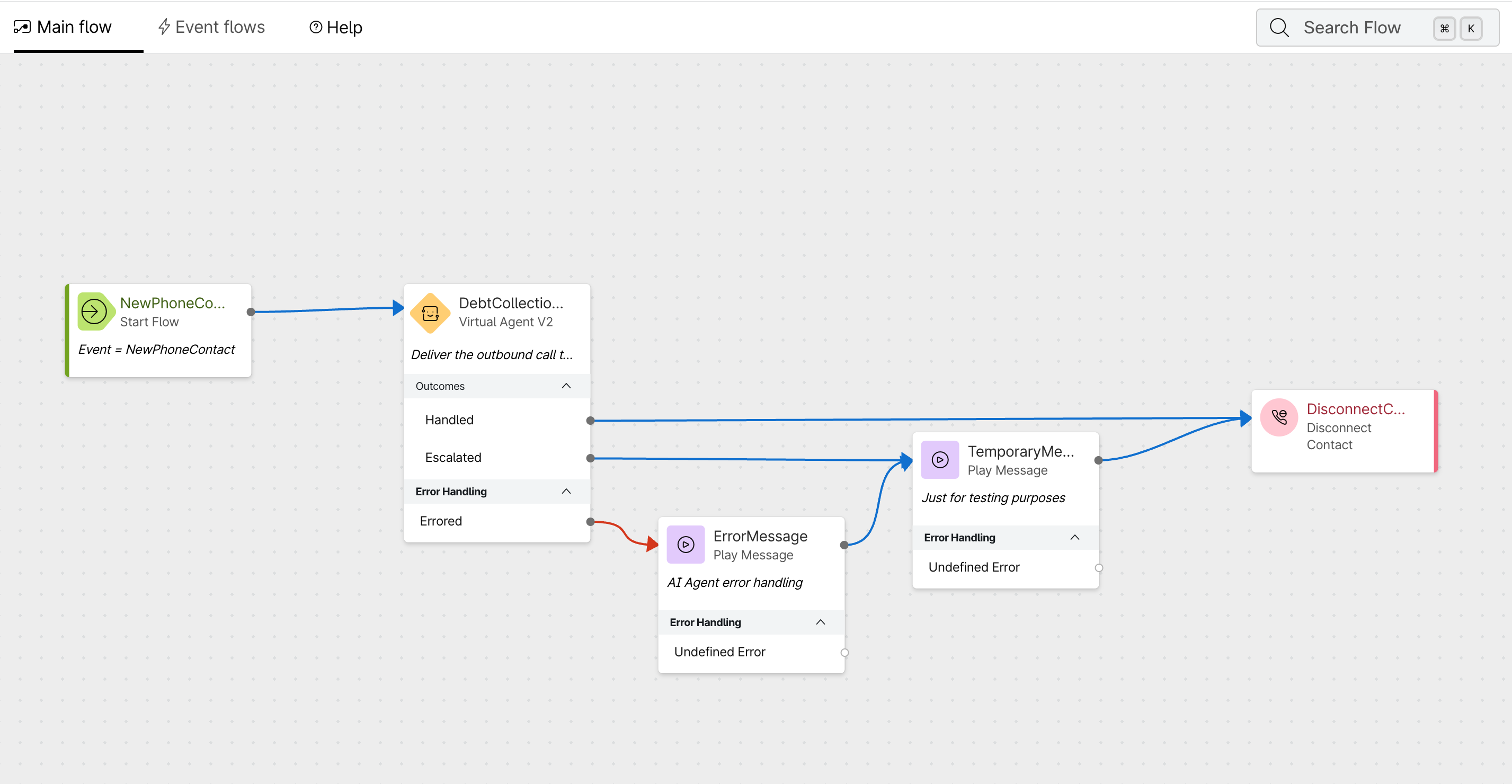1512x784 pixels.
Task: Click the ErrorMessage main output port
Action: (x=844, y=545)
